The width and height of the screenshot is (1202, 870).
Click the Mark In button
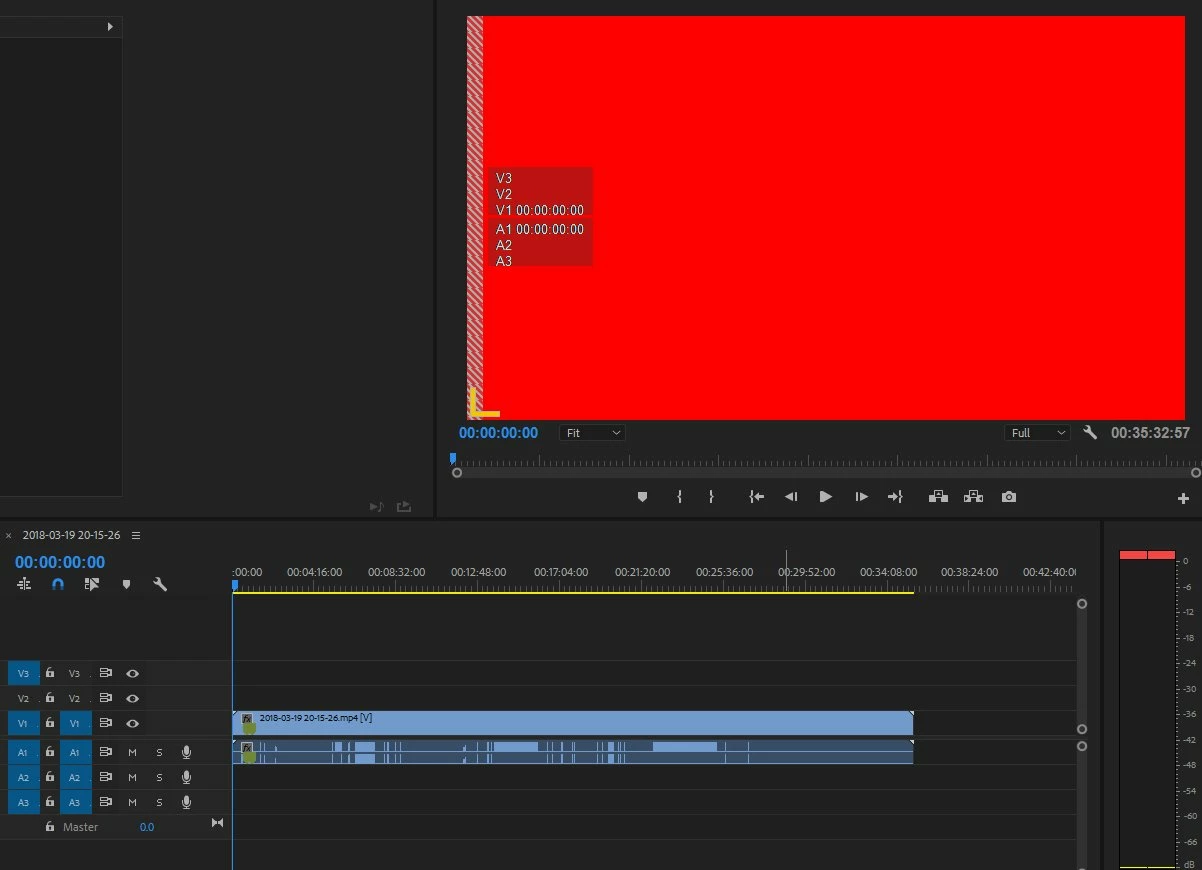pyautogui.click(x=679, y=497)
